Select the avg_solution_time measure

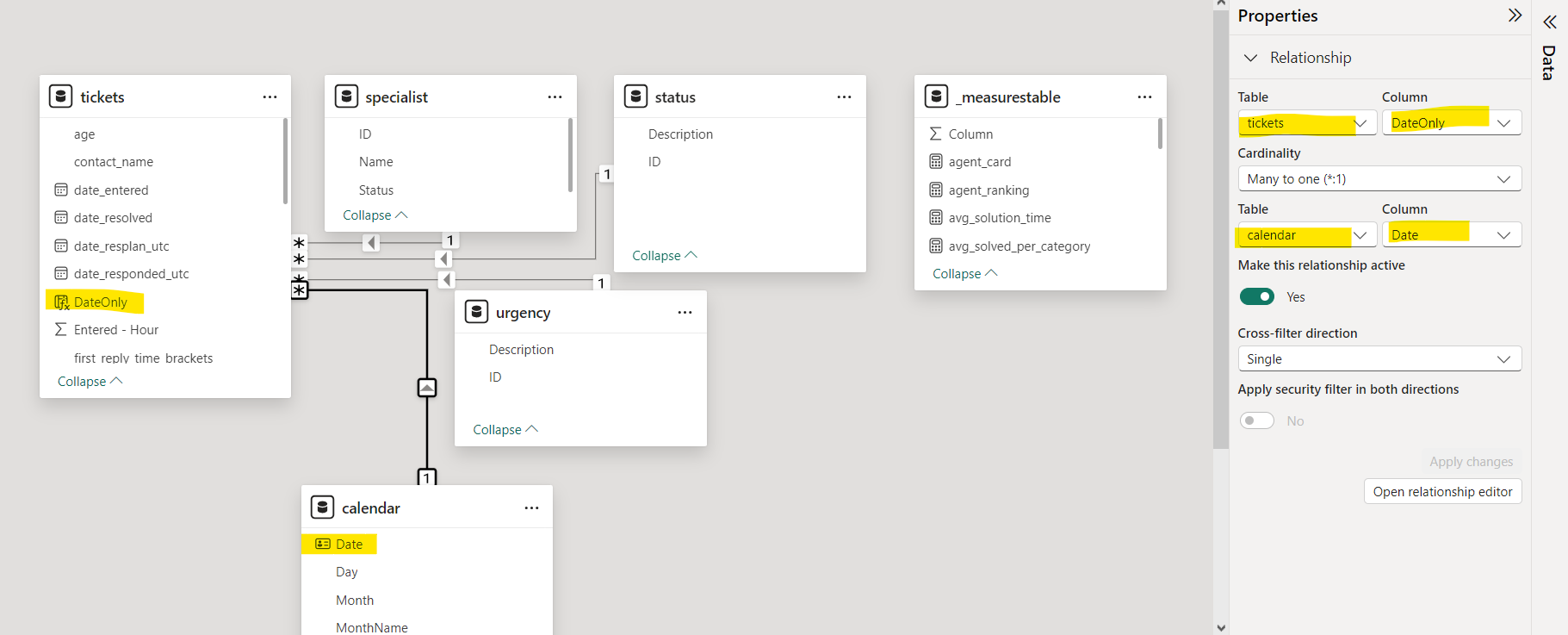(1000, 218)
